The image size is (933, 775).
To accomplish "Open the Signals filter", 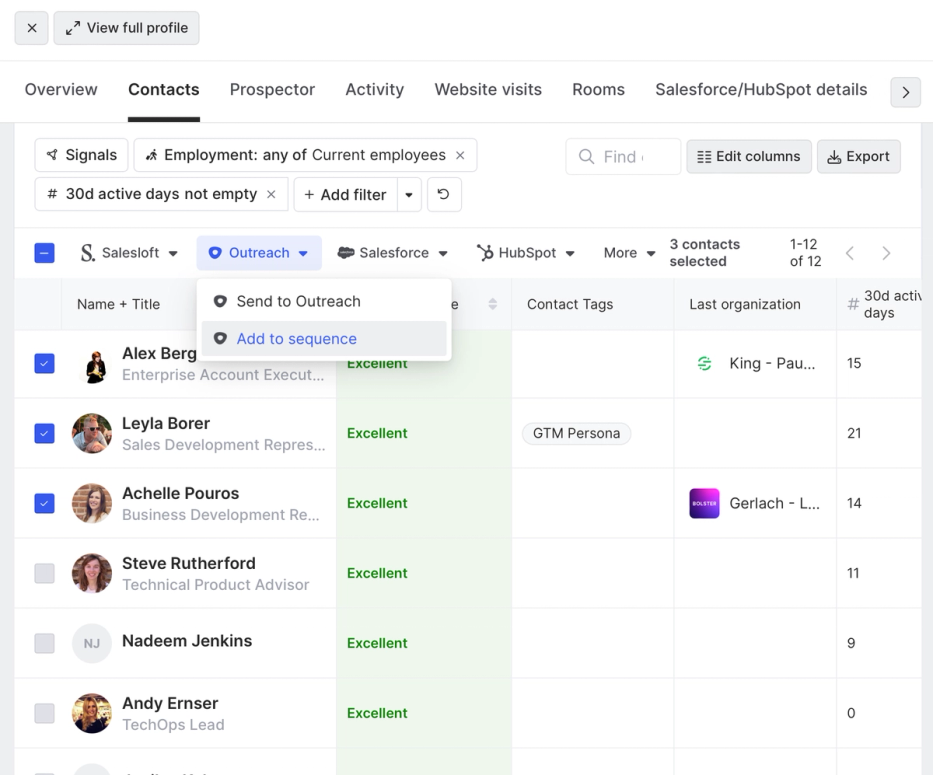I will coord(82,155).
